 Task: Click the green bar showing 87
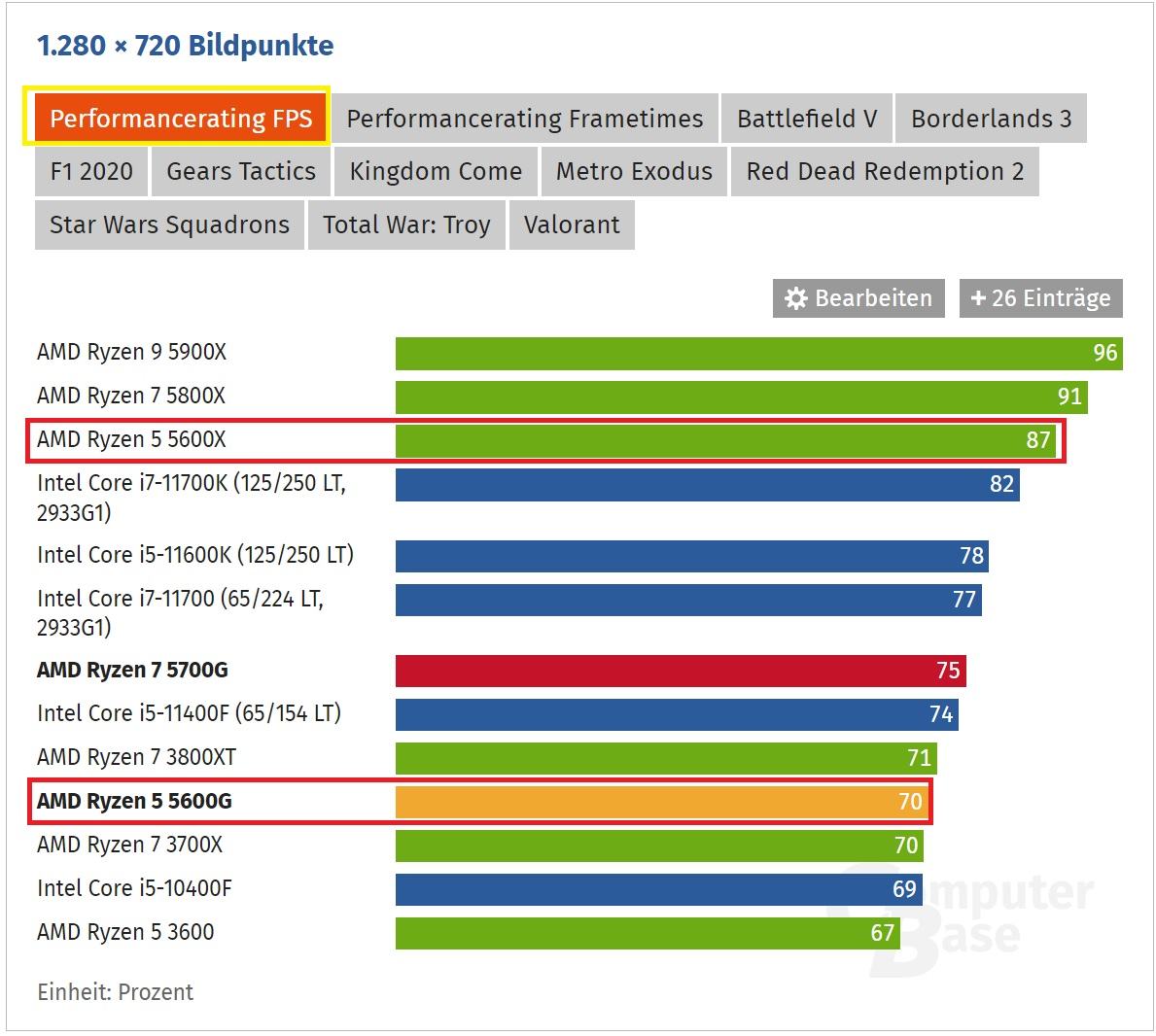pos(726,440)
